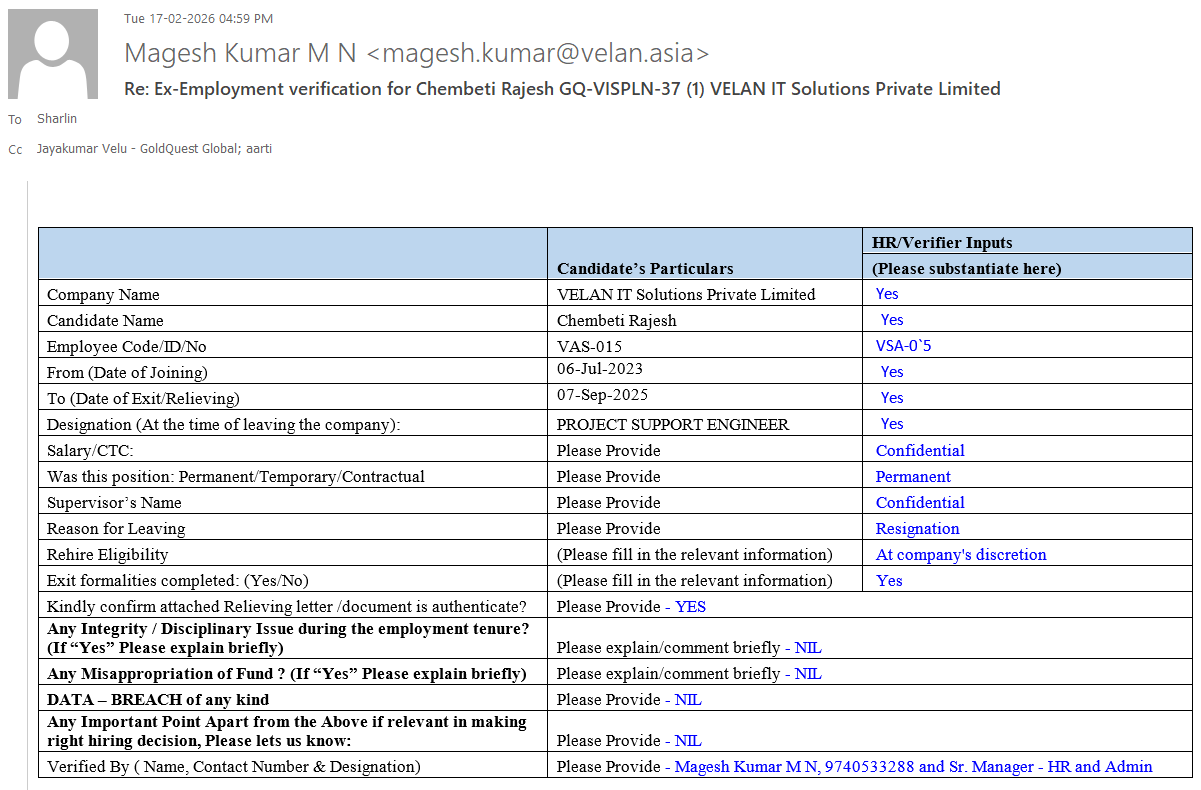Click the email subject line text
The width and height of the screenshot is (1201, 790).
tap(562, 88)
